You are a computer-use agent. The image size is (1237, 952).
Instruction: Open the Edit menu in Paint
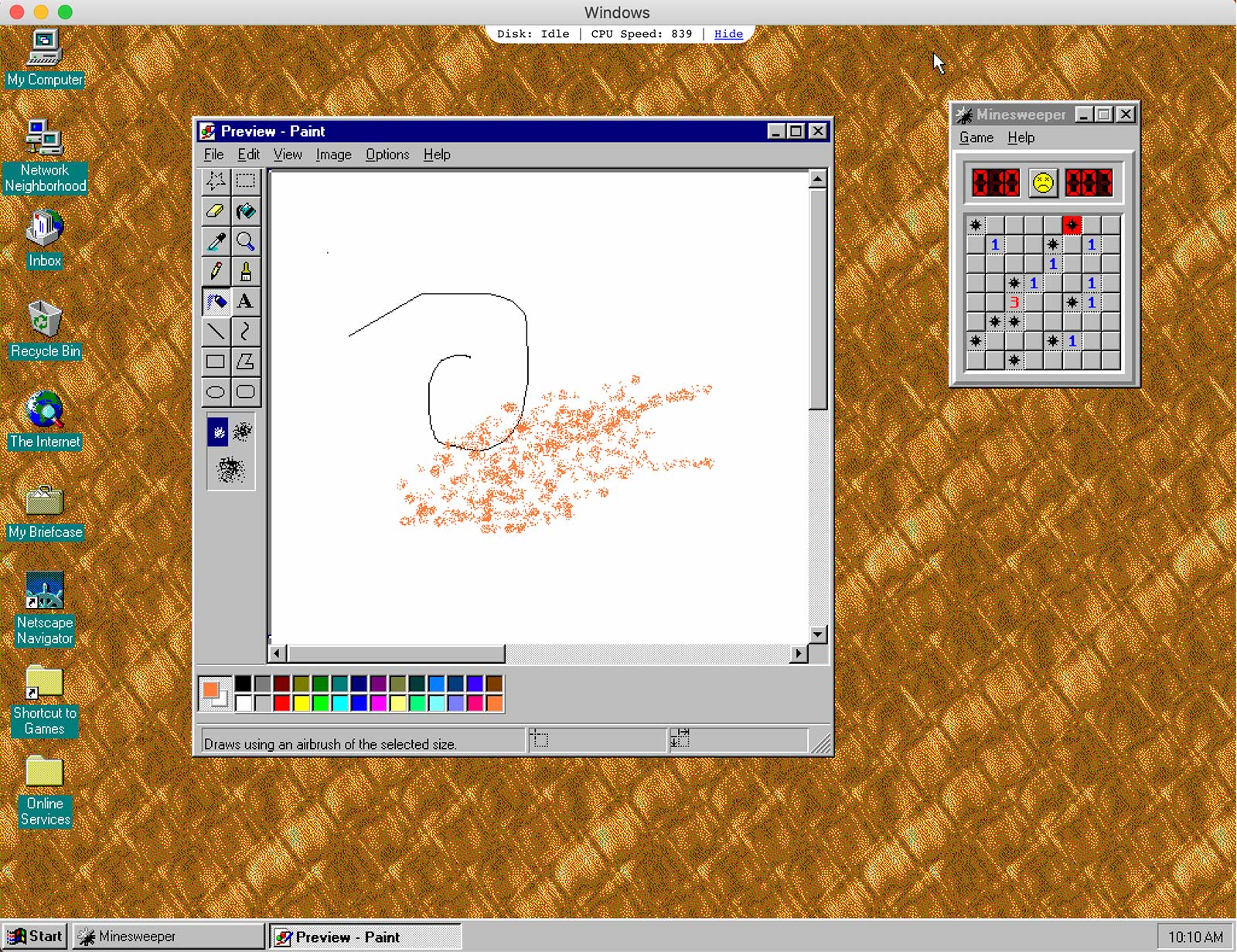pos(248,155)
